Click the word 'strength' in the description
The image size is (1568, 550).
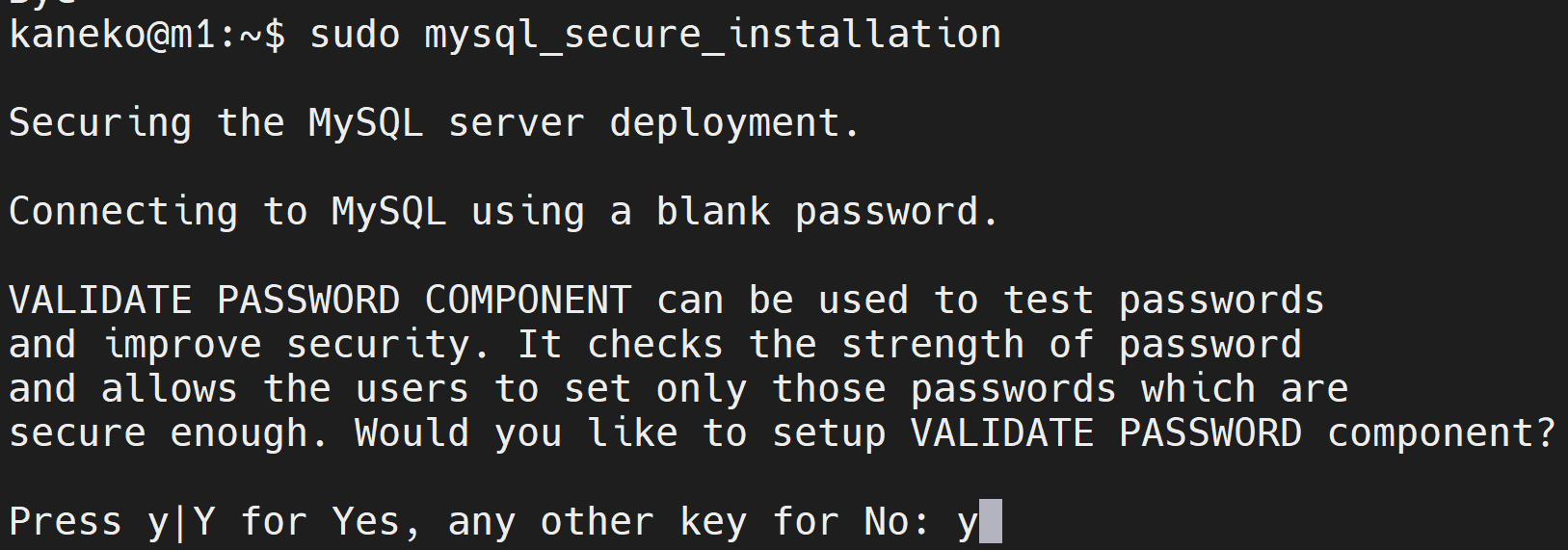click(933, 345)
